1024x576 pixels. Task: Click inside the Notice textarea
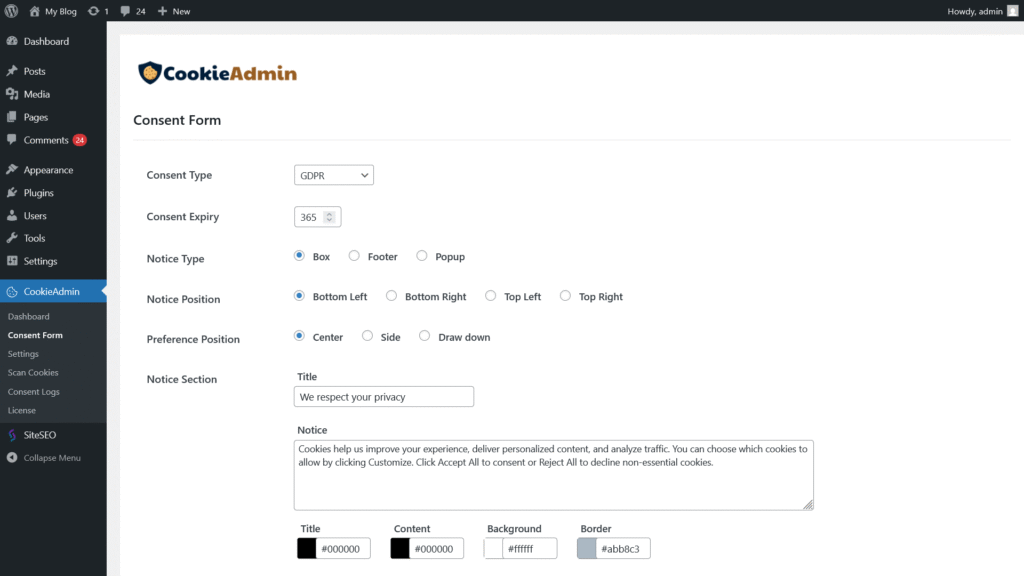tap(554, 475)
